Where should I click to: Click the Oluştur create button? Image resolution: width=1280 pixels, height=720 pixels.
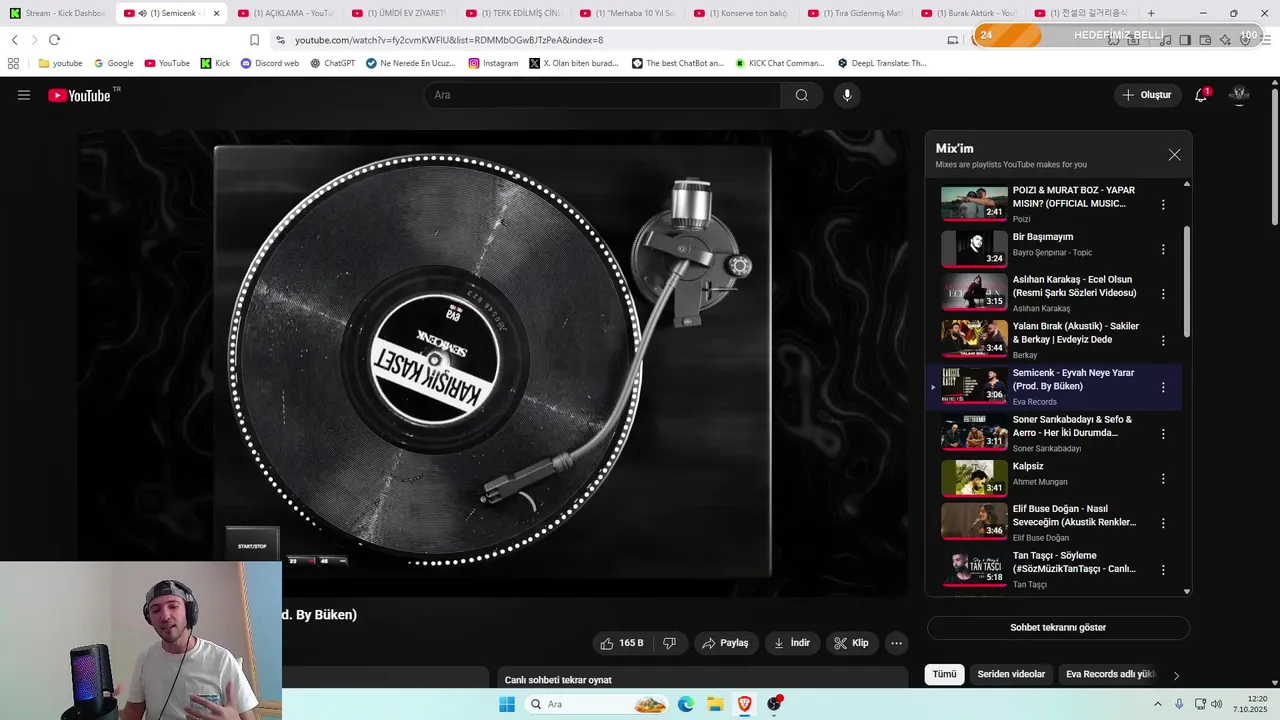pyautogui.click(x=1146, y=95)
